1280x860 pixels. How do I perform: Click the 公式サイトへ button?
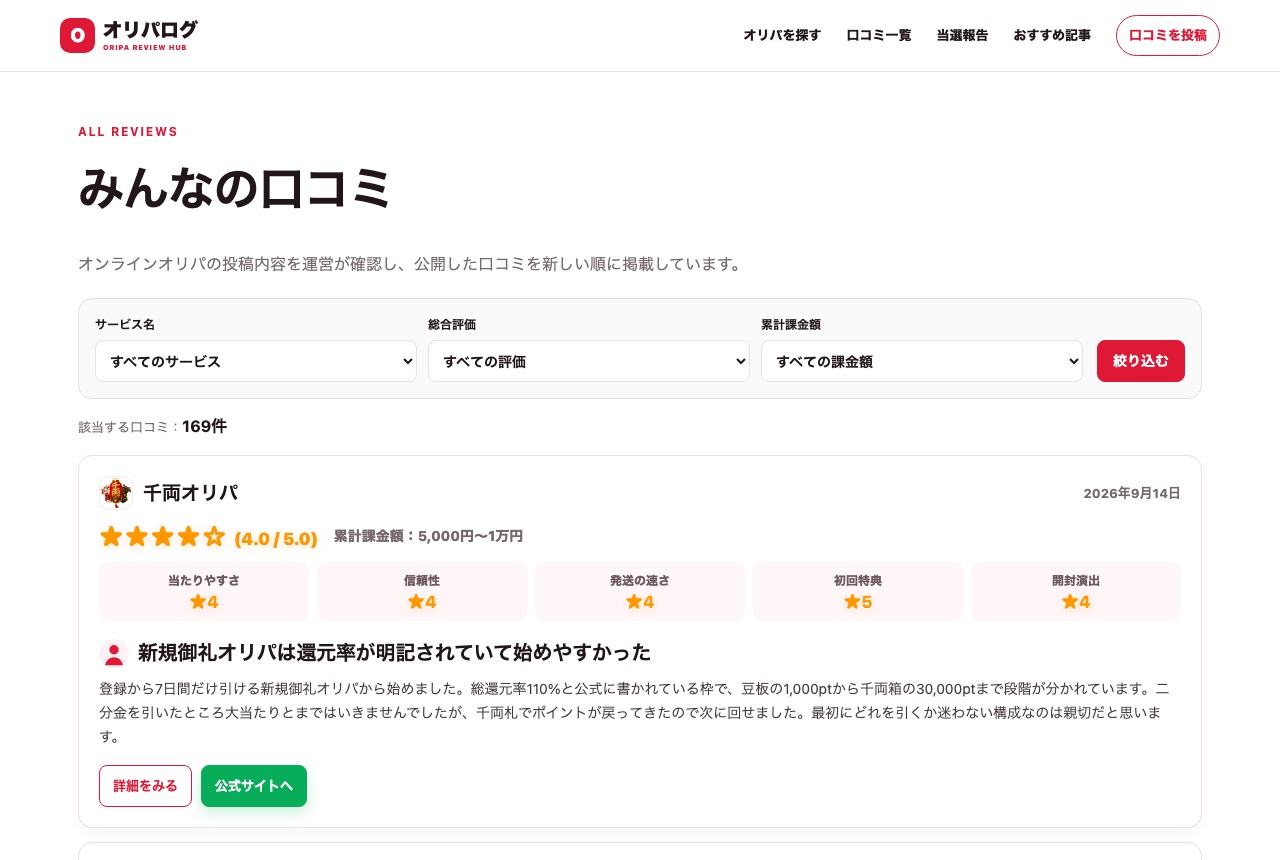coord(254,786)
